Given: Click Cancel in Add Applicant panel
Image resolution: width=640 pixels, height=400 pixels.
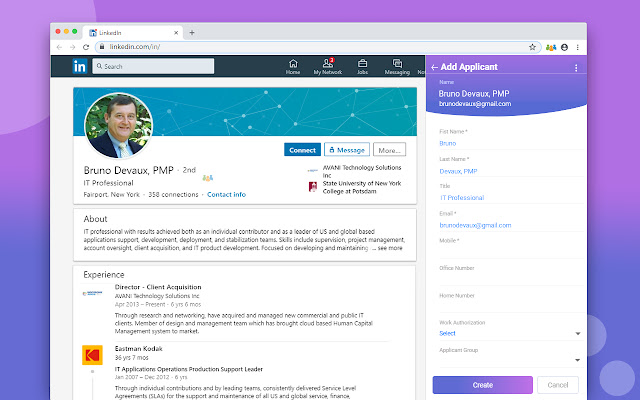Looking at the screenshot, I should point(558,385).
